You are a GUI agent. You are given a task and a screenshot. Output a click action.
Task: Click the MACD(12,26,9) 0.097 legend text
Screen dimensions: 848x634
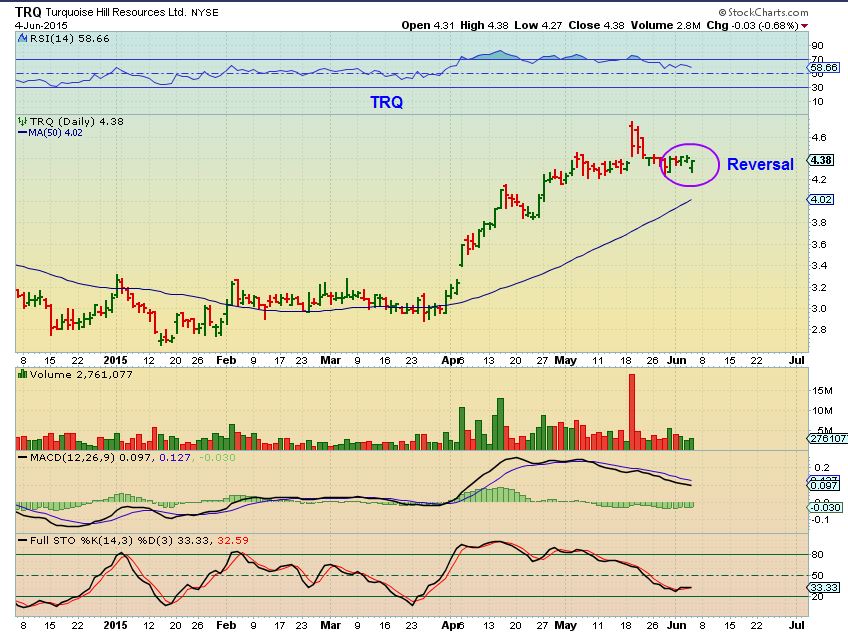tap(91, 458)
